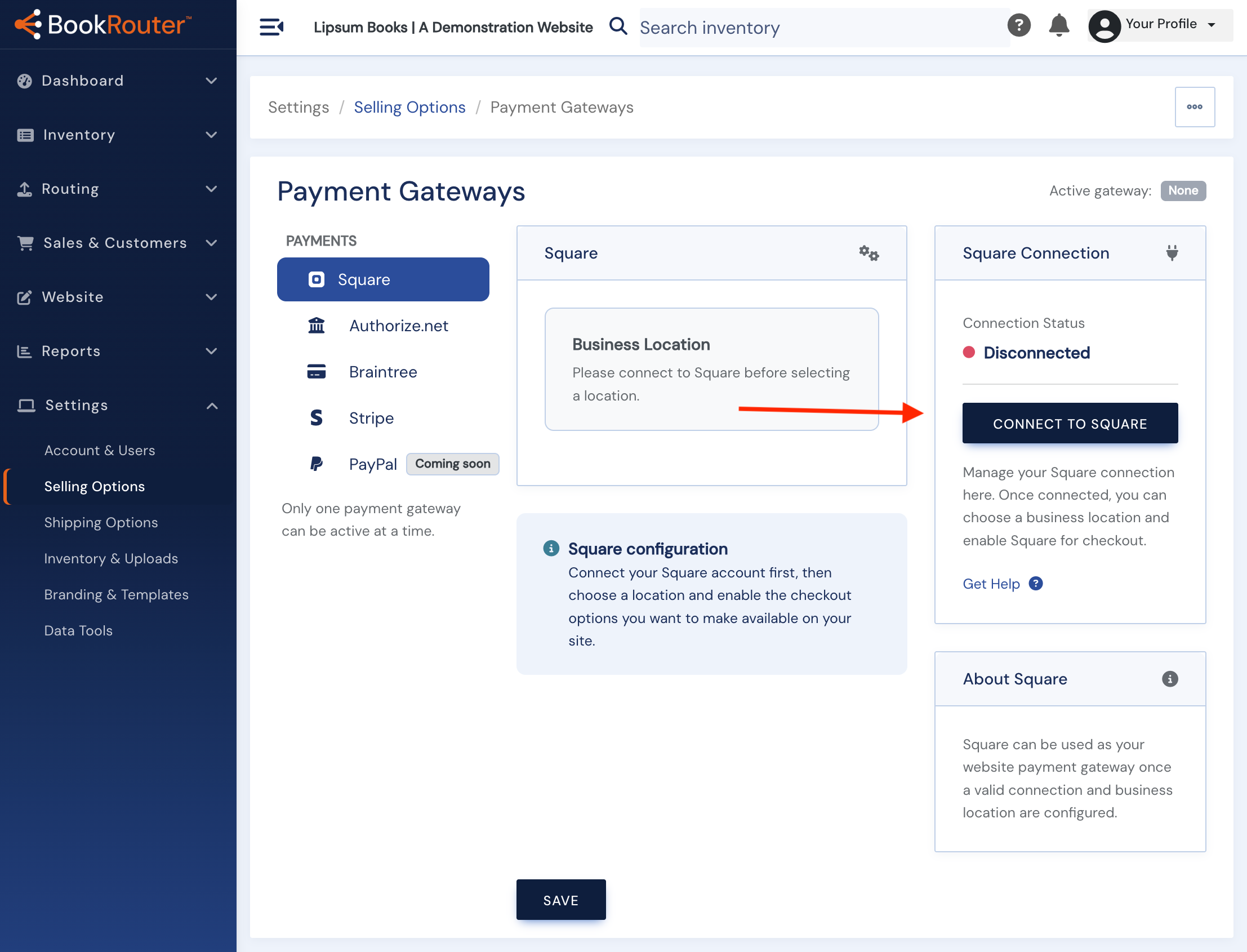Toggle the sidebar collapse hamburger icon

[271, 26]
